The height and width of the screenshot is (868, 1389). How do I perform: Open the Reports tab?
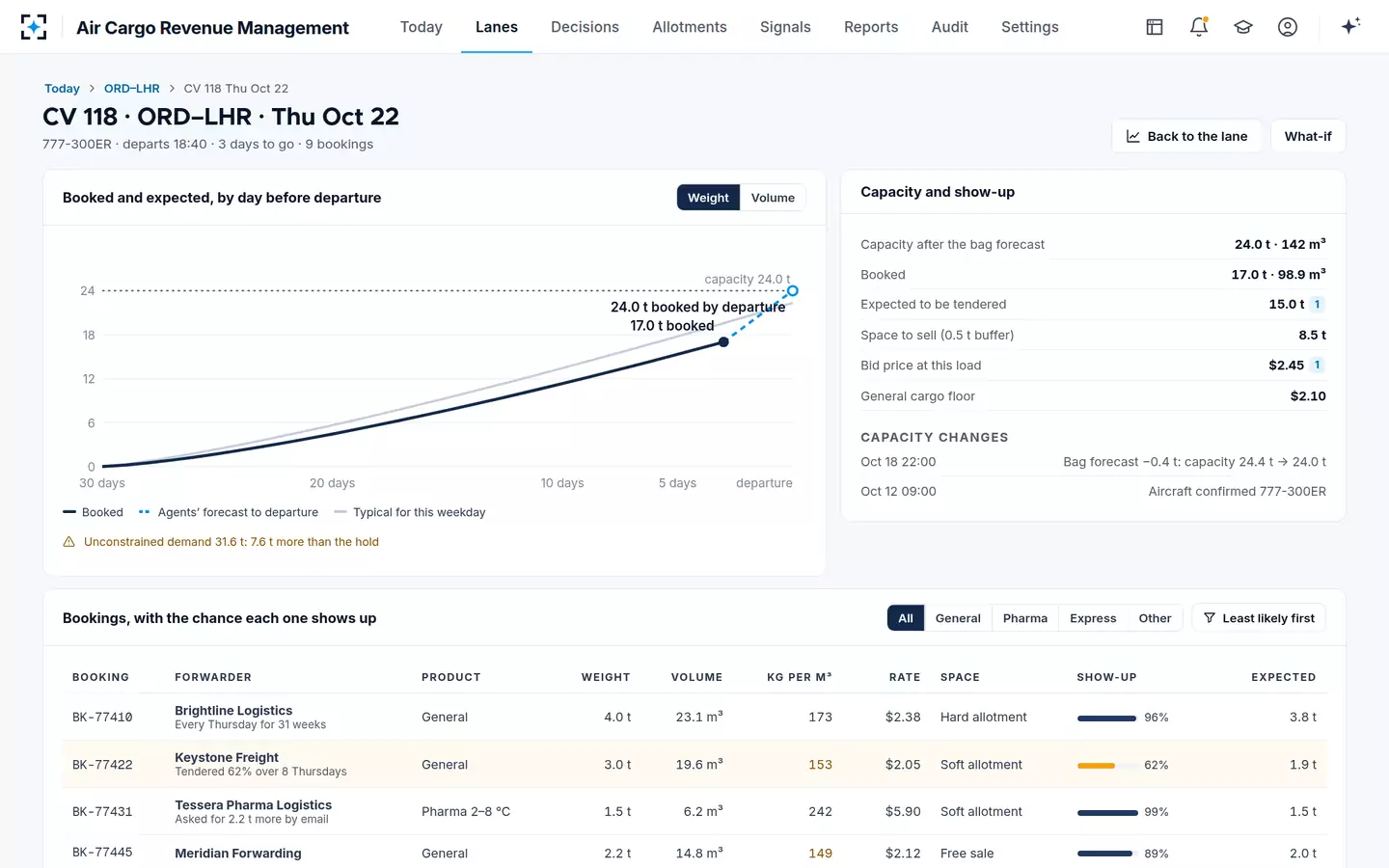coord(871,27)
